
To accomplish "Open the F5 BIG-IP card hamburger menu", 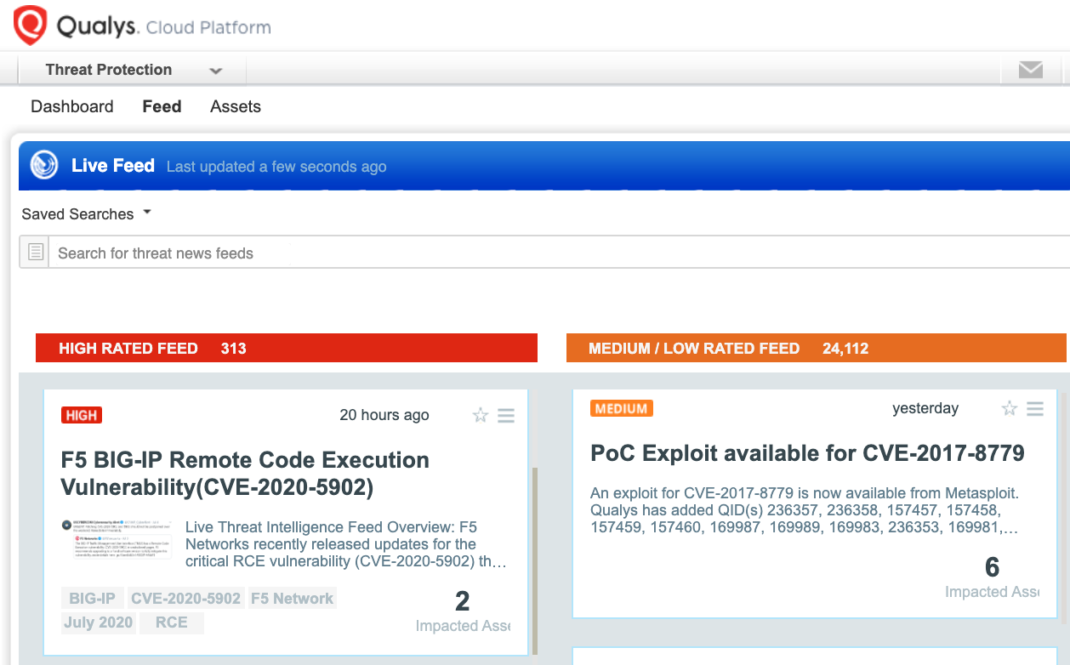I will (x=506, y=415).
